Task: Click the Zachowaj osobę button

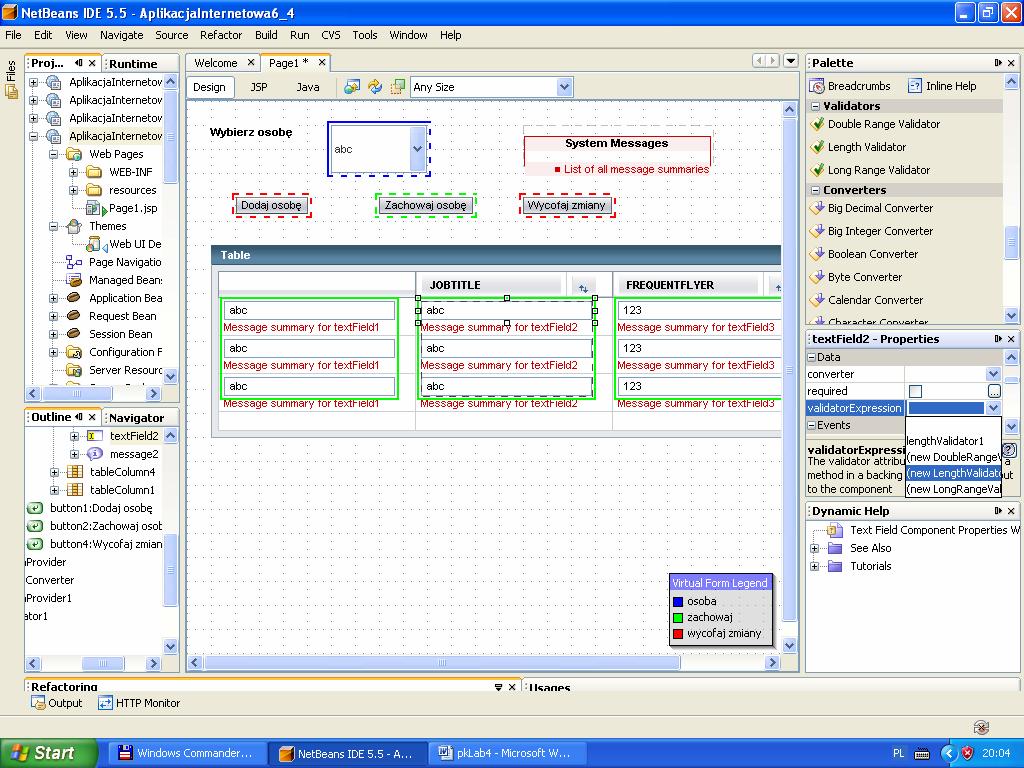Action: (x=425, y=205)
